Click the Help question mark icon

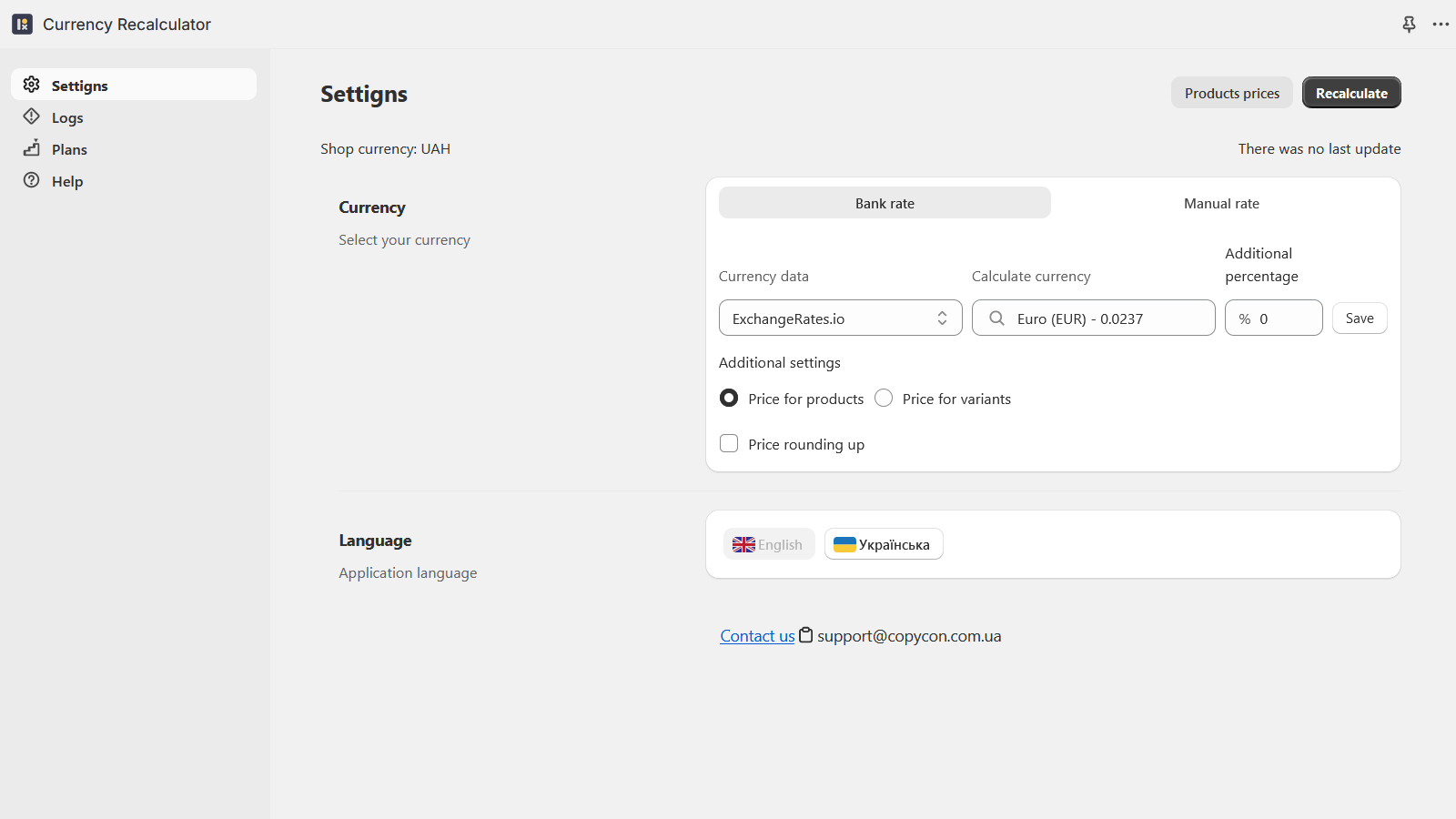(32, 180)
